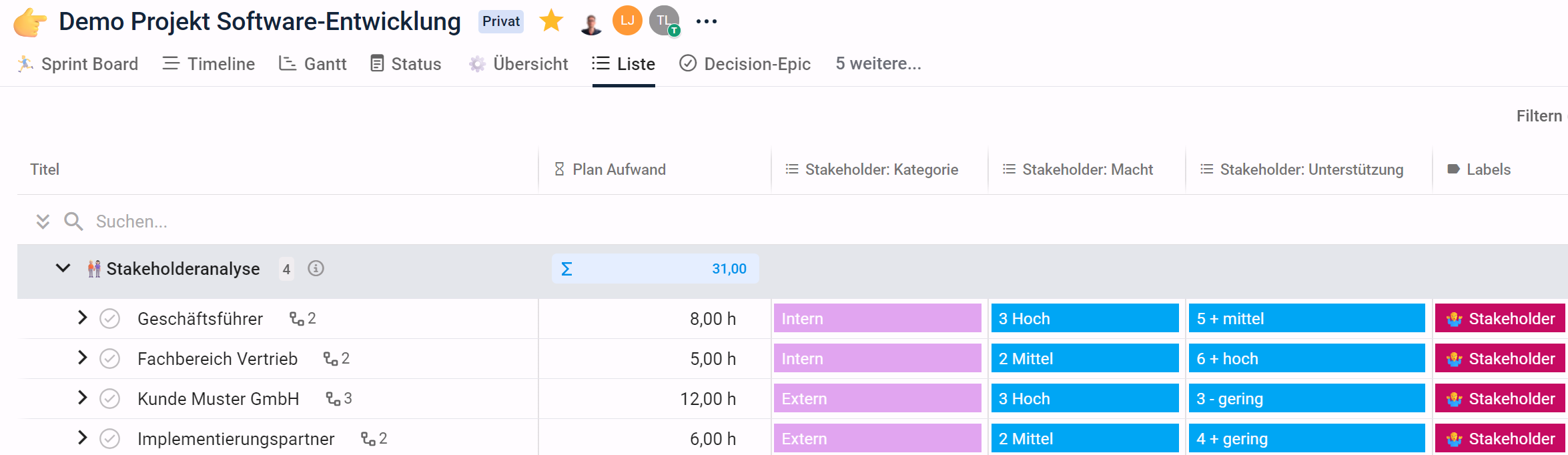The height and width of the screenshot is (455, 1568).
Task: Open Unterstützung '6 + hoch' cell
Action: tap(1306, 358)
